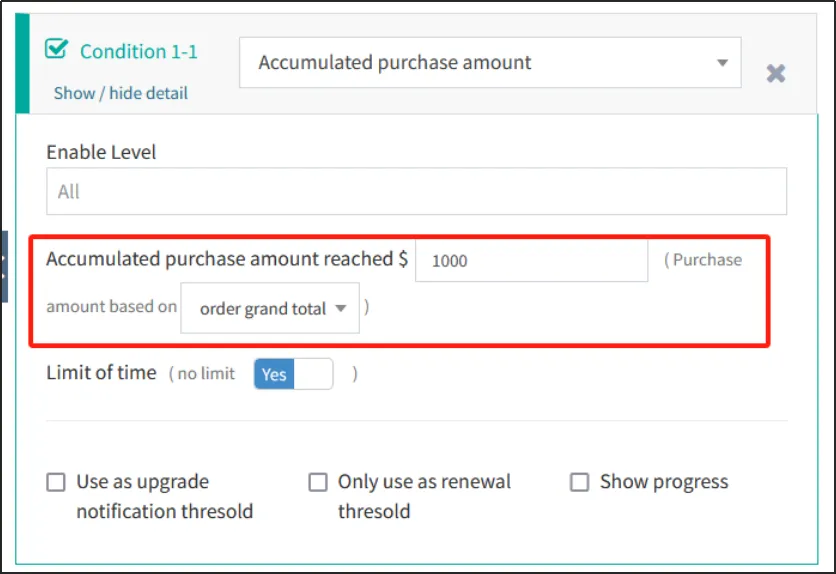
Task: Click the dark sidebar handle at the left edge
Action: click(4, 267)
